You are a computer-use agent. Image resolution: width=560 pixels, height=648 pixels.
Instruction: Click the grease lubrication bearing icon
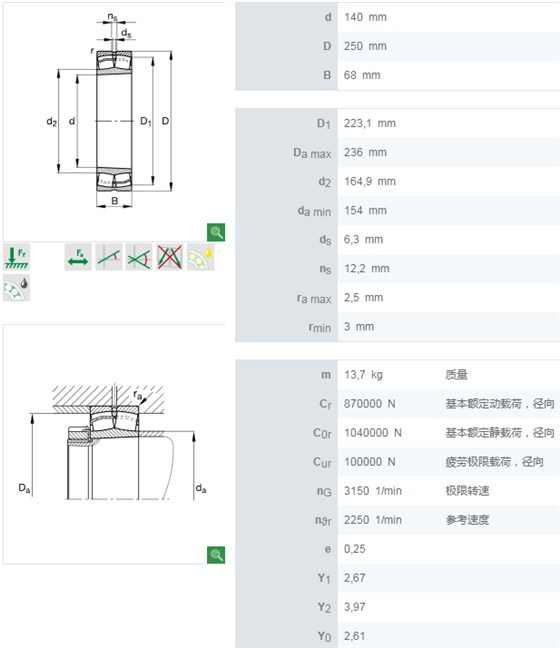click(x=17, y=288)
